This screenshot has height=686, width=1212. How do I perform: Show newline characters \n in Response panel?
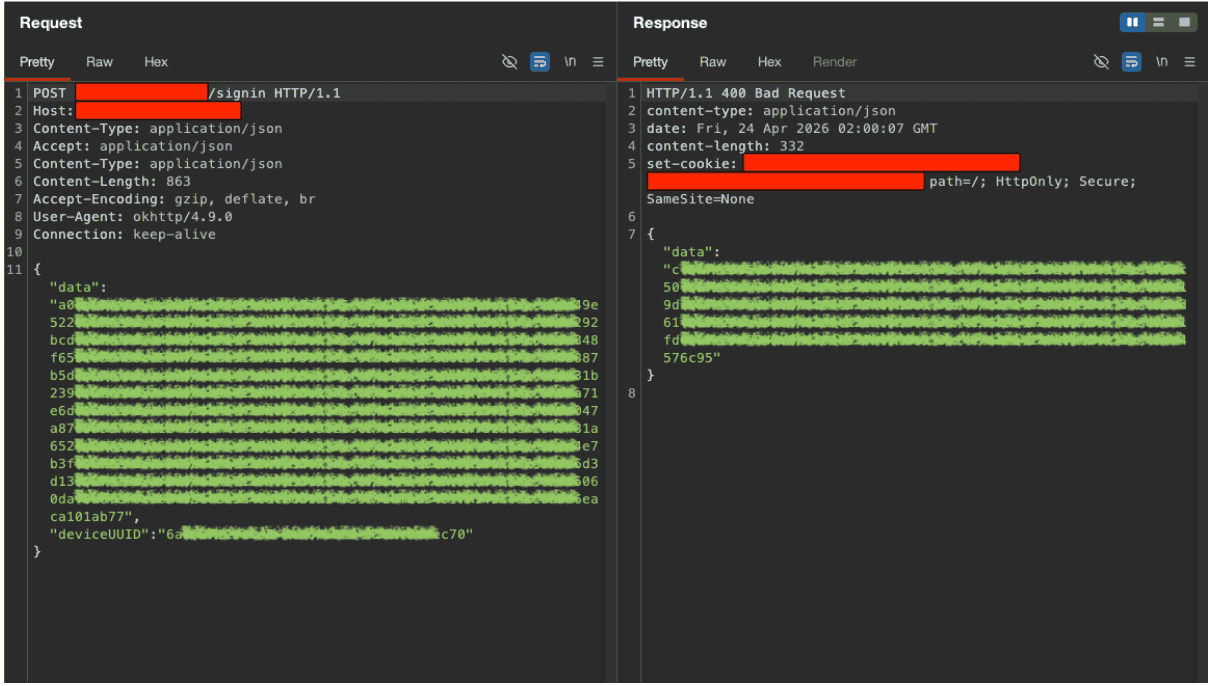tap(1162, 62)
